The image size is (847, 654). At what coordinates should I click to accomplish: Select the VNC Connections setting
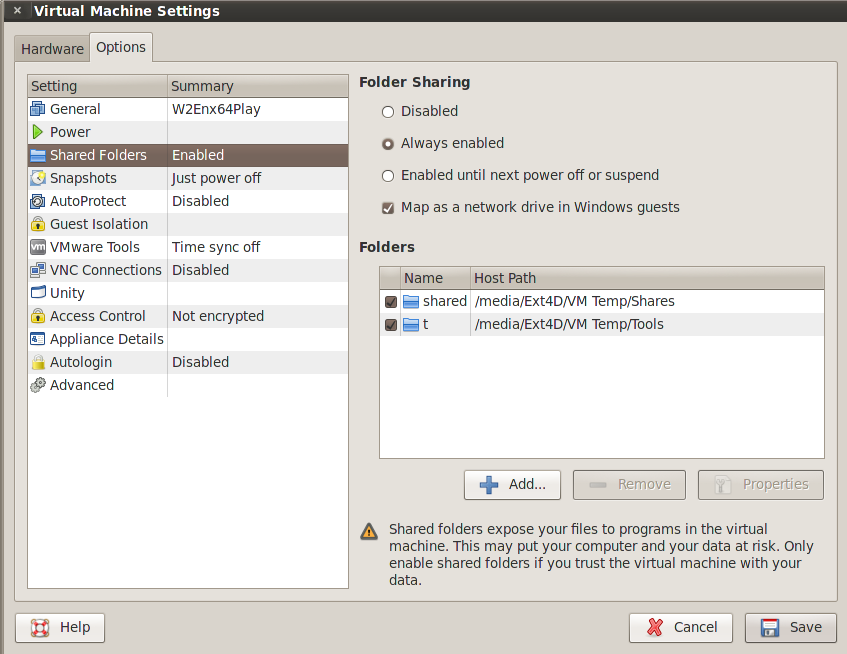point(188,270)
